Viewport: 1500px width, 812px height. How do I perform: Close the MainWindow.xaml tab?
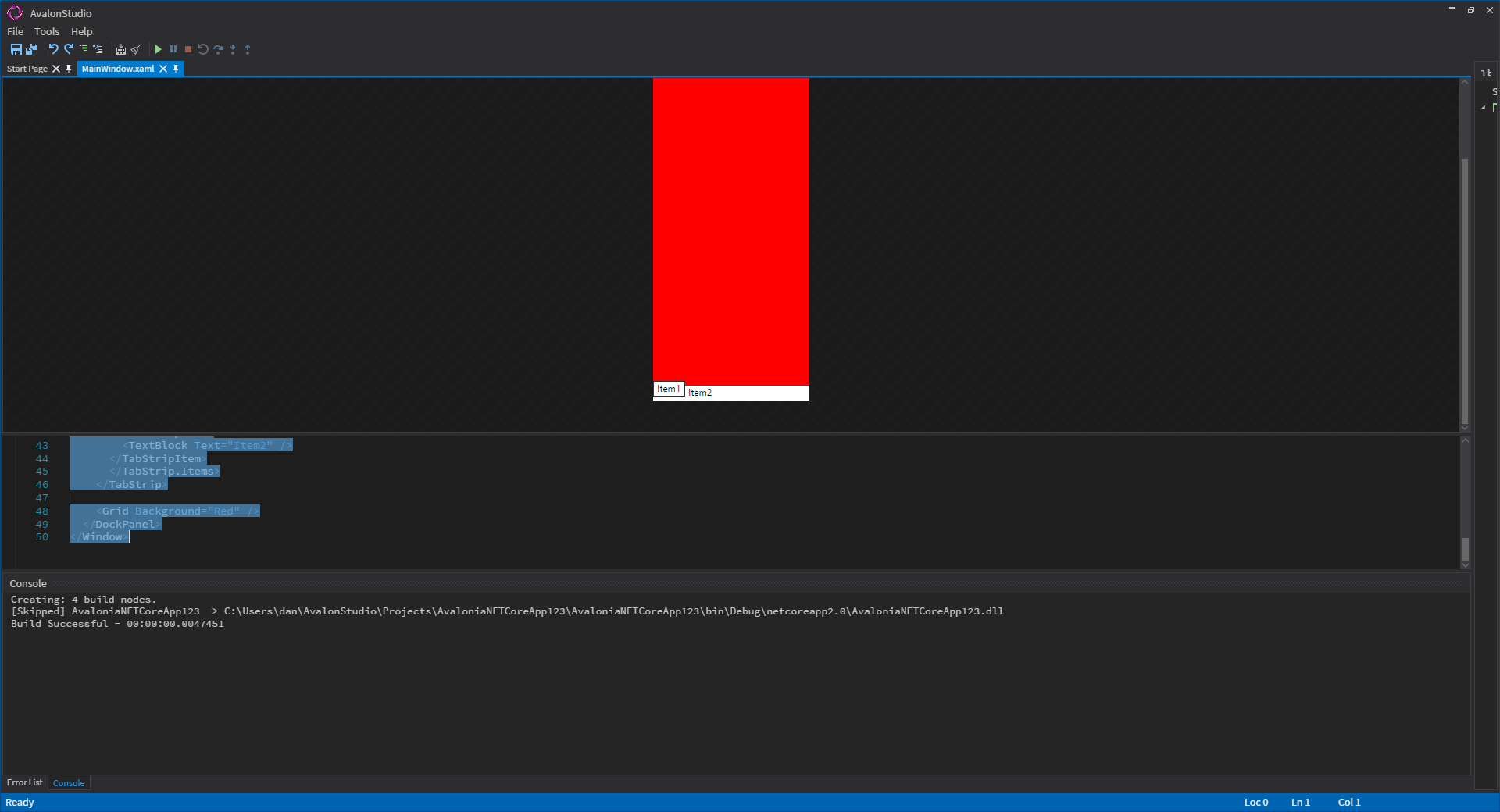tap(163, 69)
